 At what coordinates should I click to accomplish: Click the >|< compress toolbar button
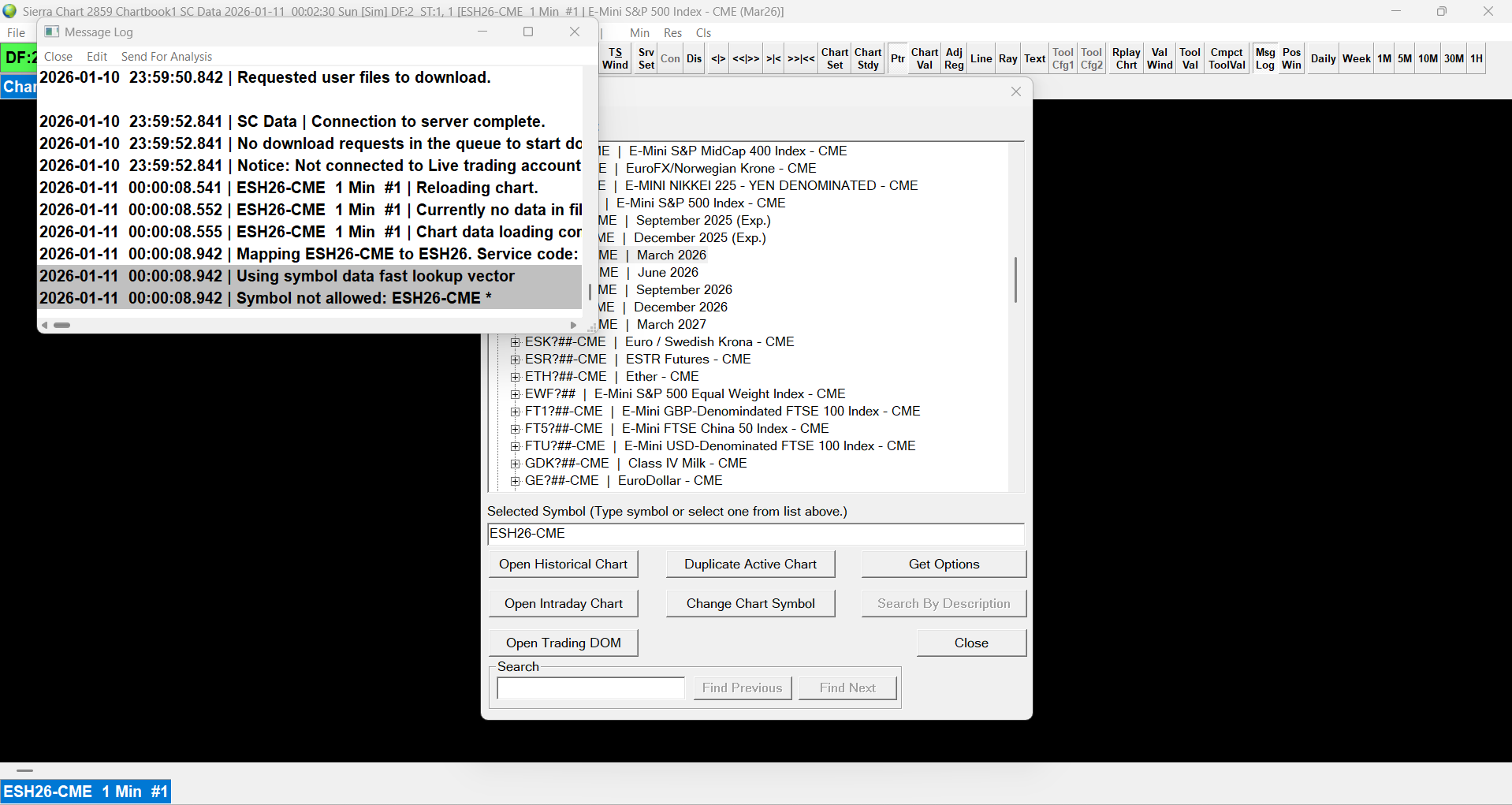click(773, 58)
